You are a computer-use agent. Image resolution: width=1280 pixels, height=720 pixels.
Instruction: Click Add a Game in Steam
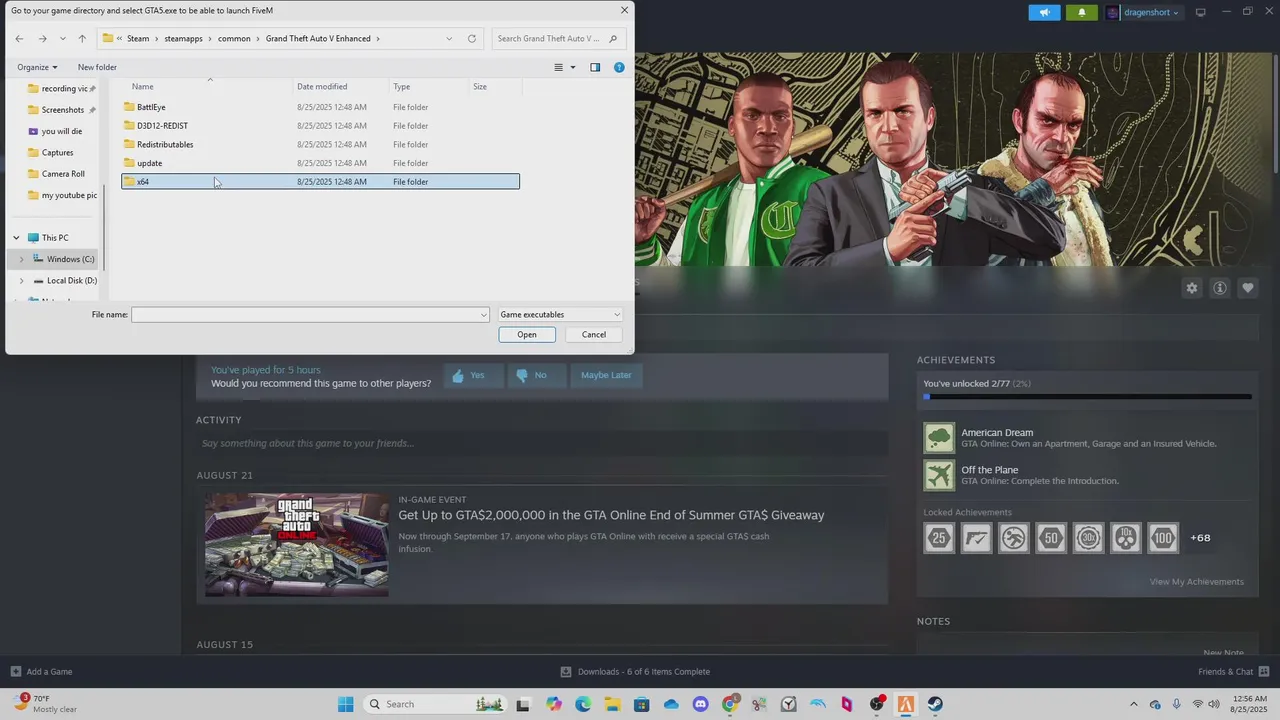[41, 672]
